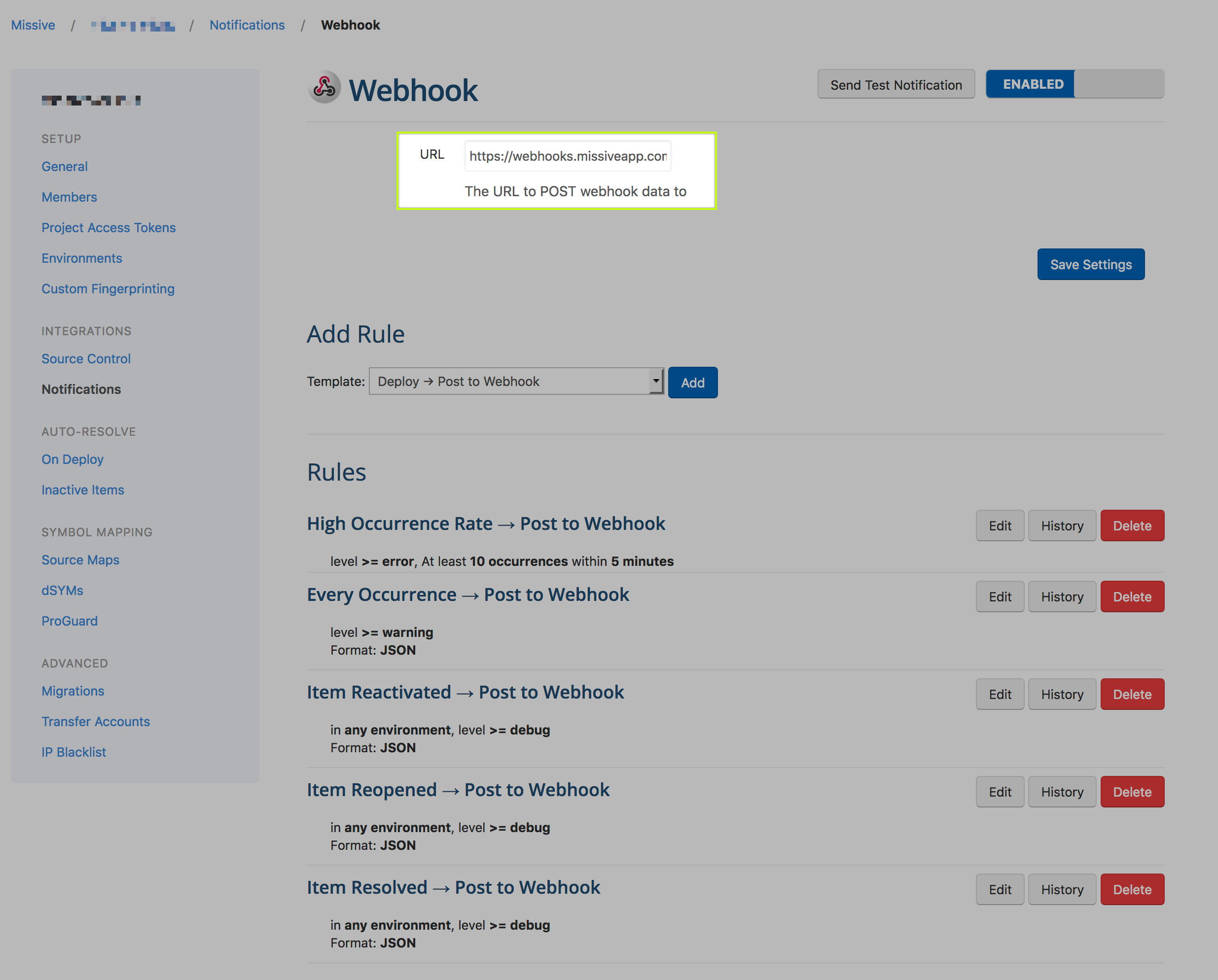Image resolution: width=1218 pixels, height=980 pixels.
Task: Click the Save Settings button
Action: coord(1090,264)
